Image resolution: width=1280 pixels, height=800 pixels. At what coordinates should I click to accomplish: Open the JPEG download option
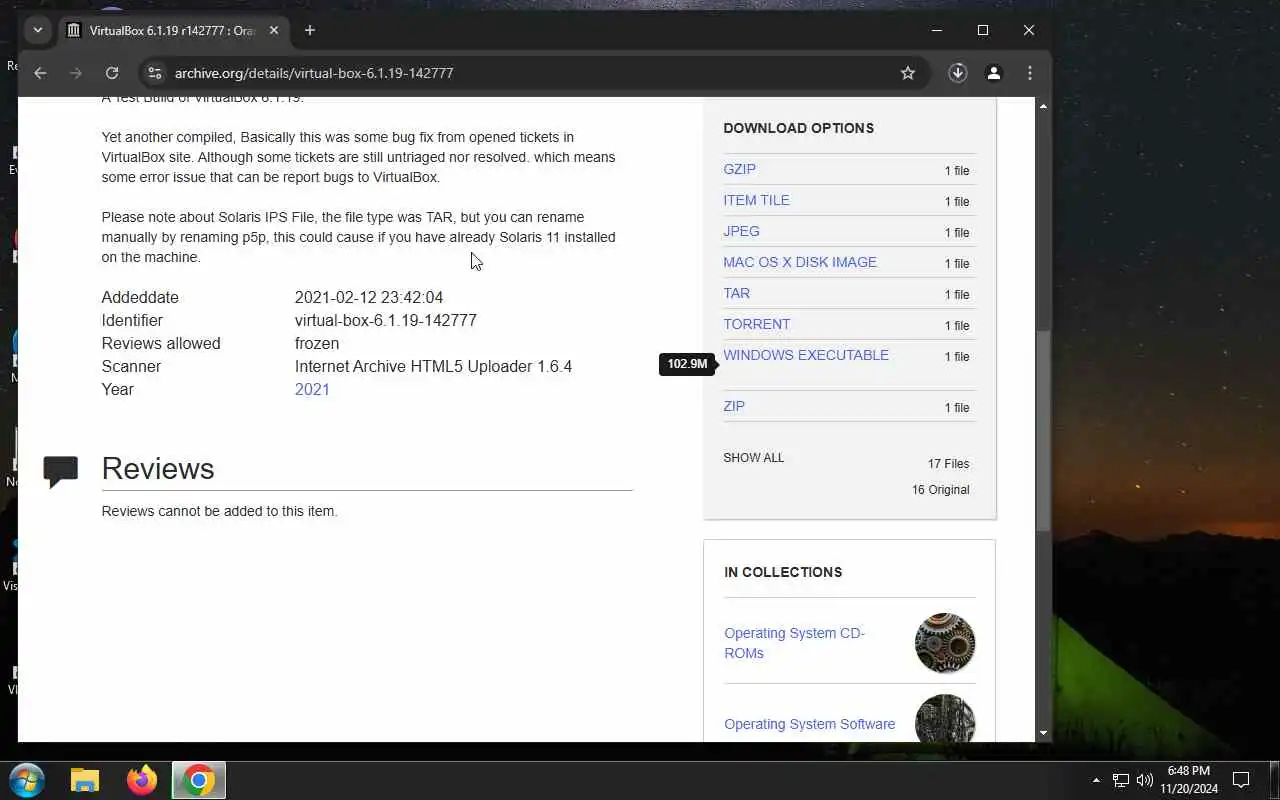(742, 231)
